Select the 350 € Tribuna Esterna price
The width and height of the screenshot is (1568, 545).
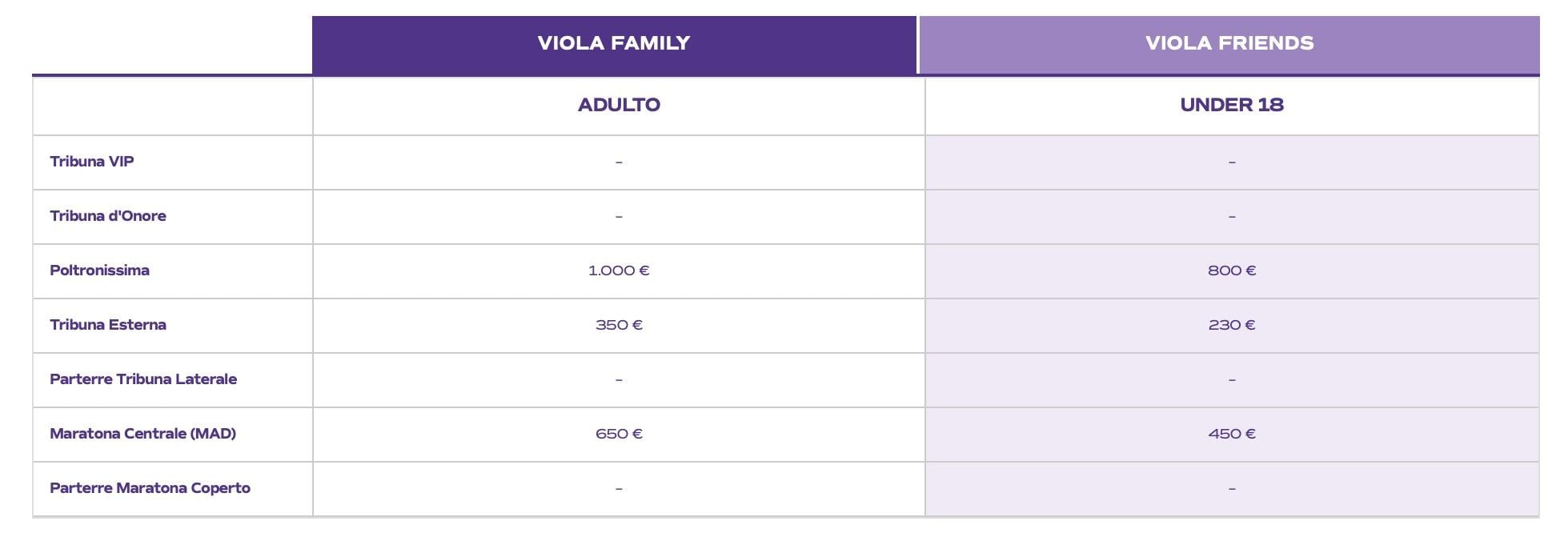tap(619, 325)
